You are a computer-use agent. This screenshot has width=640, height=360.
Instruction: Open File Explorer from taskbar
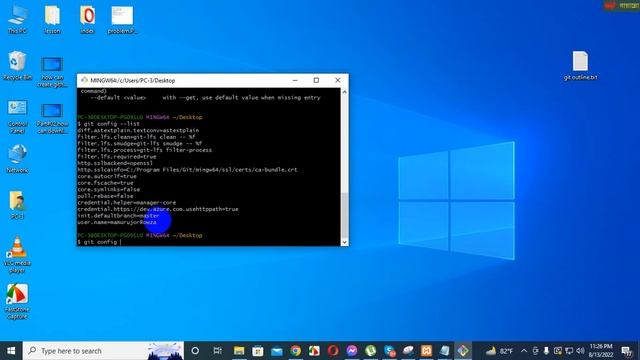239,351
